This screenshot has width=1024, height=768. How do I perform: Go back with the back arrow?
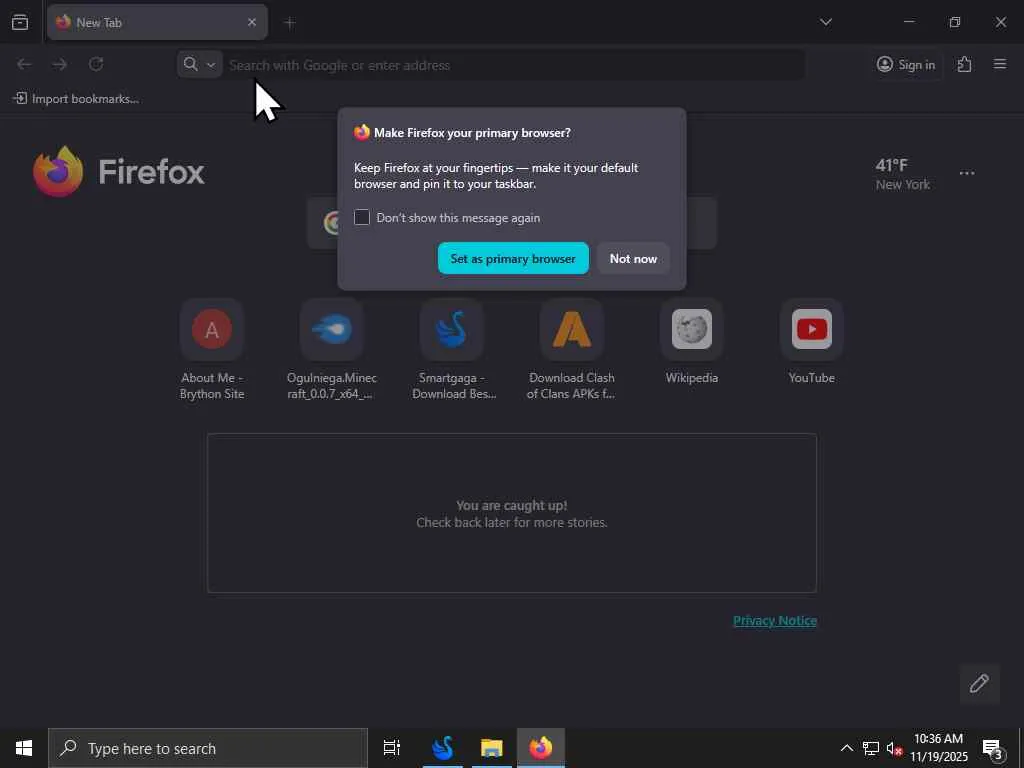point(24,64)
